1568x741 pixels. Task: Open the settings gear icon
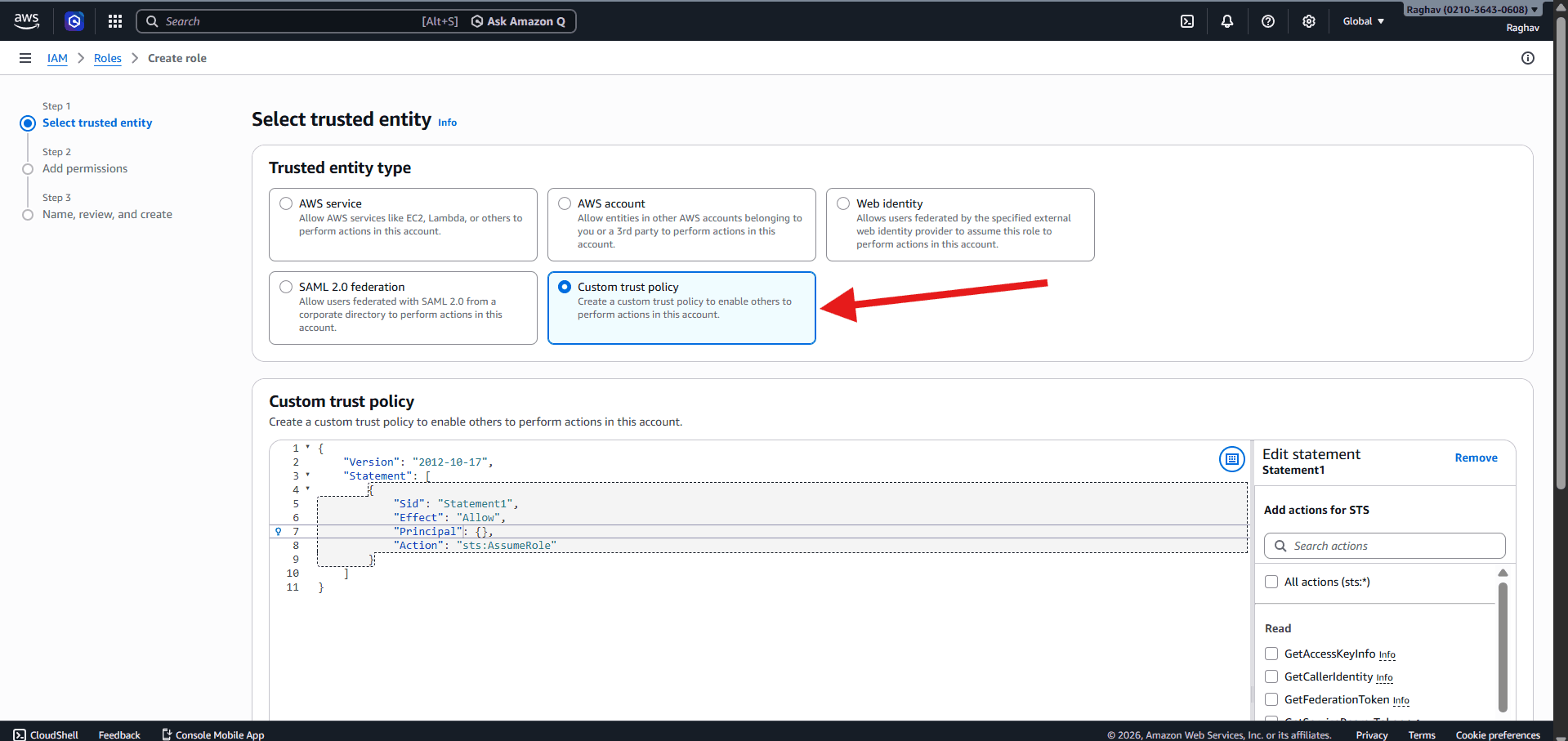click(x=1308, y=20)
